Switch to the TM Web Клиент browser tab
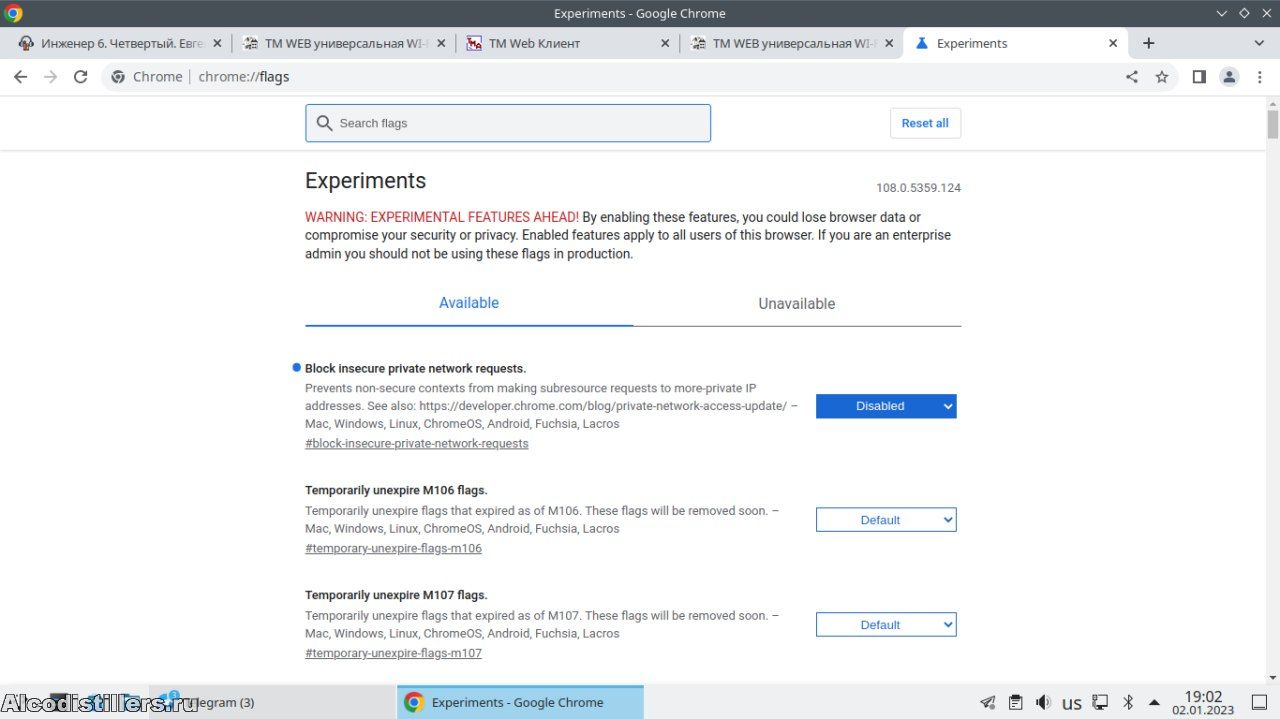Image resolution: width=1280 pixels, height=719 pixels. coord(568,43)
